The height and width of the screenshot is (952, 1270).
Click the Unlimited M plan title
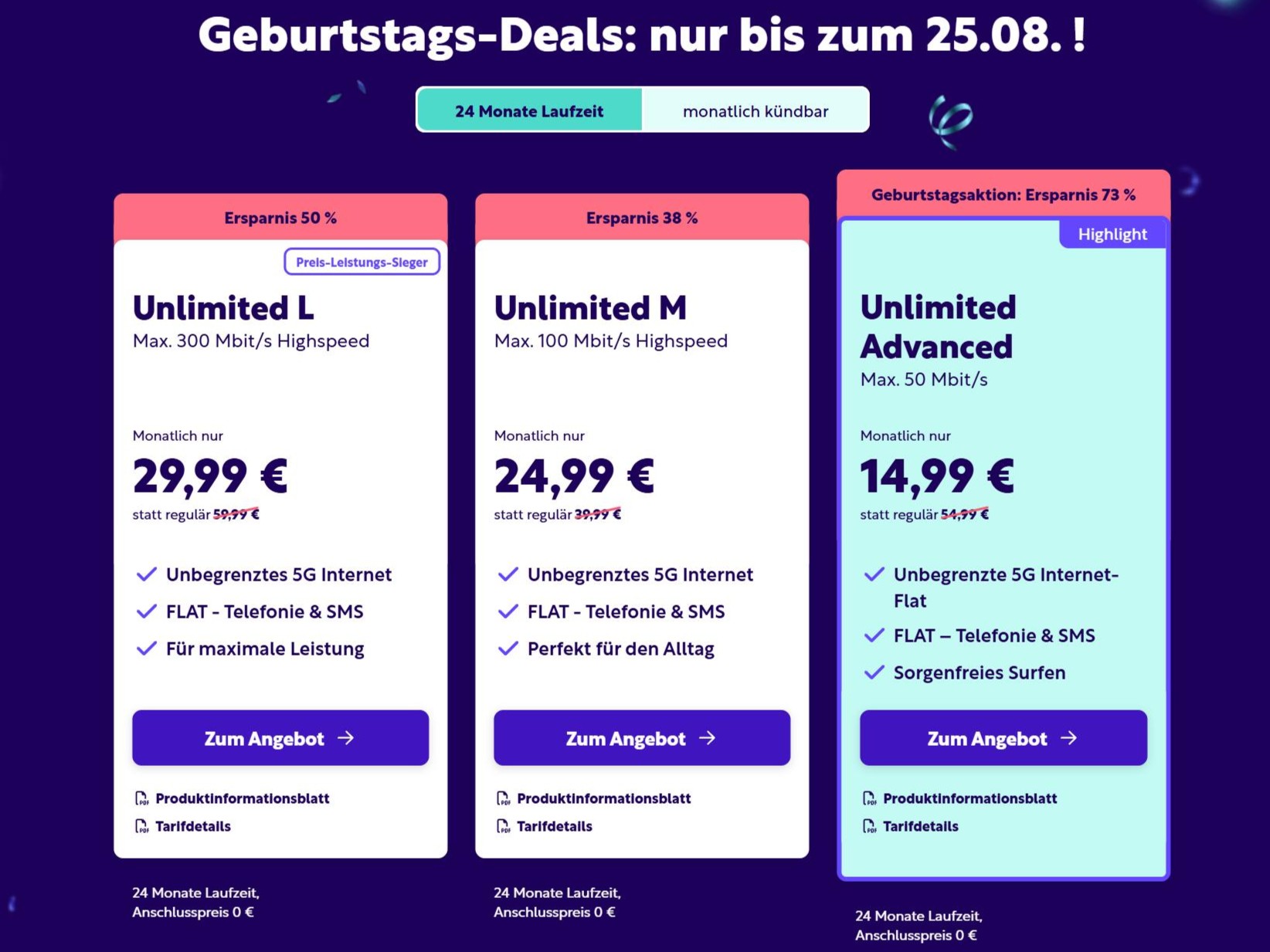[590, 308]
